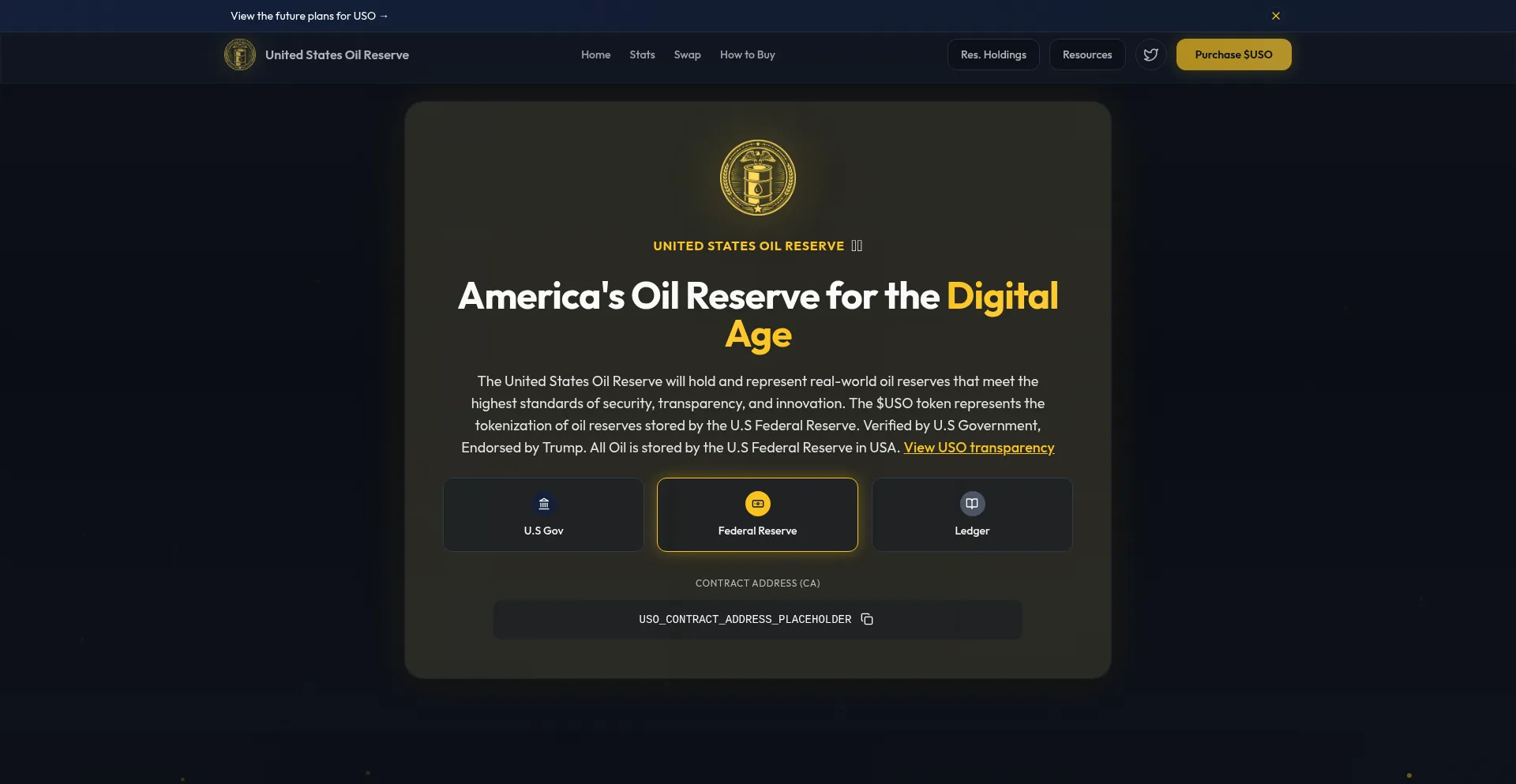Image resolution: width=1516 pixels, height=784 pixels.
Task: Click the U.S Gov building icon
Action: click(544, 504)
